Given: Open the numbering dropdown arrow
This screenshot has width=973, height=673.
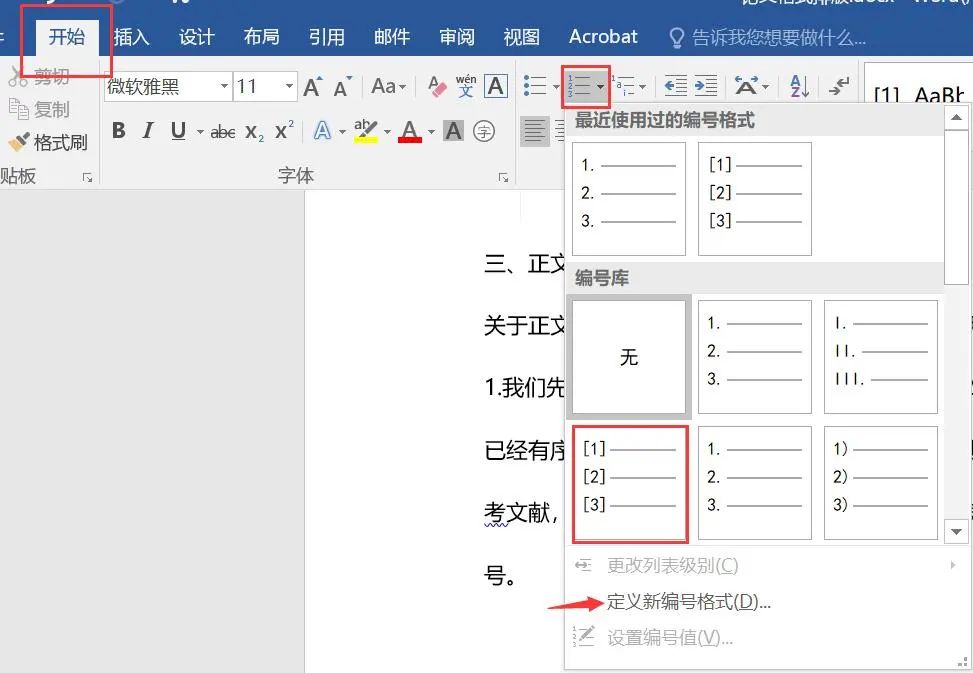Looking at the screenshot, I should coord(600,87).
